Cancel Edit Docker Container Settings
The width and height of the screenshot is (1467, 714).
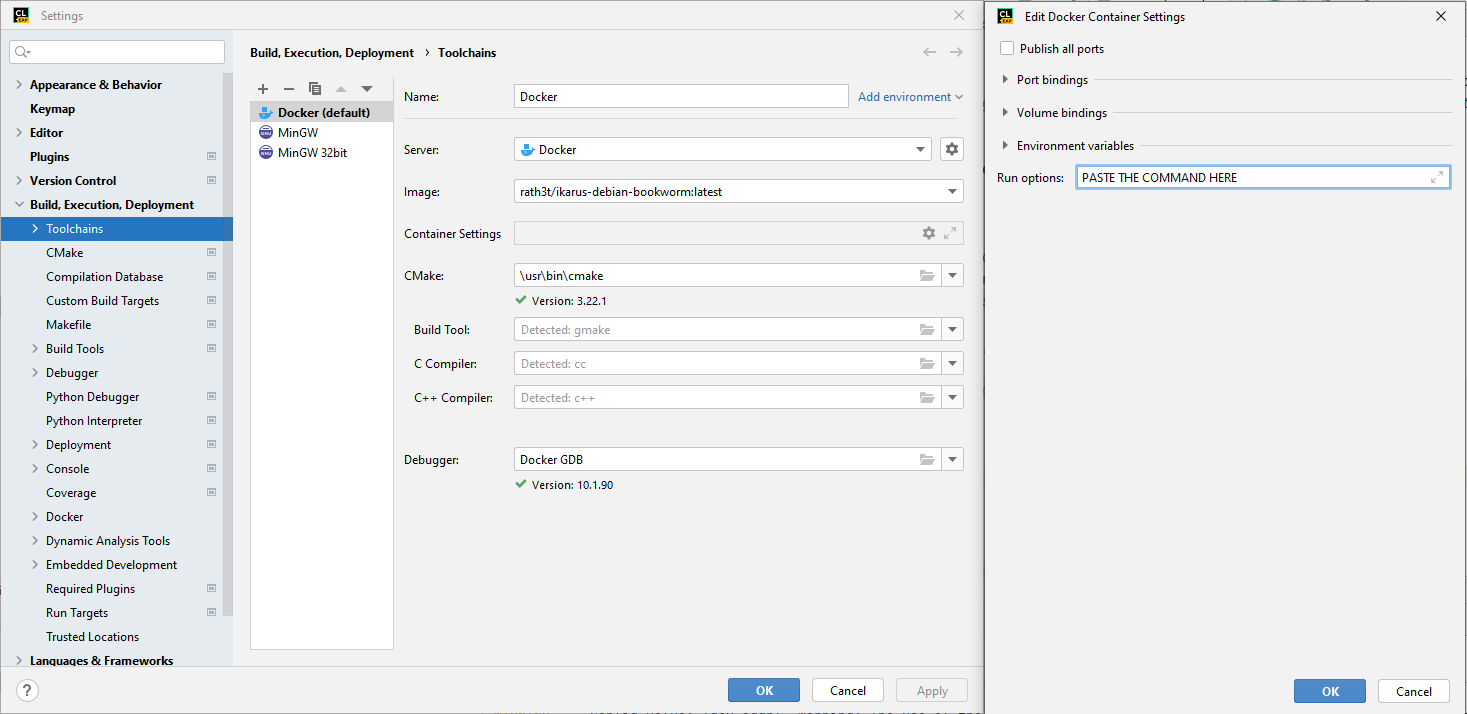pos(1414,691)
